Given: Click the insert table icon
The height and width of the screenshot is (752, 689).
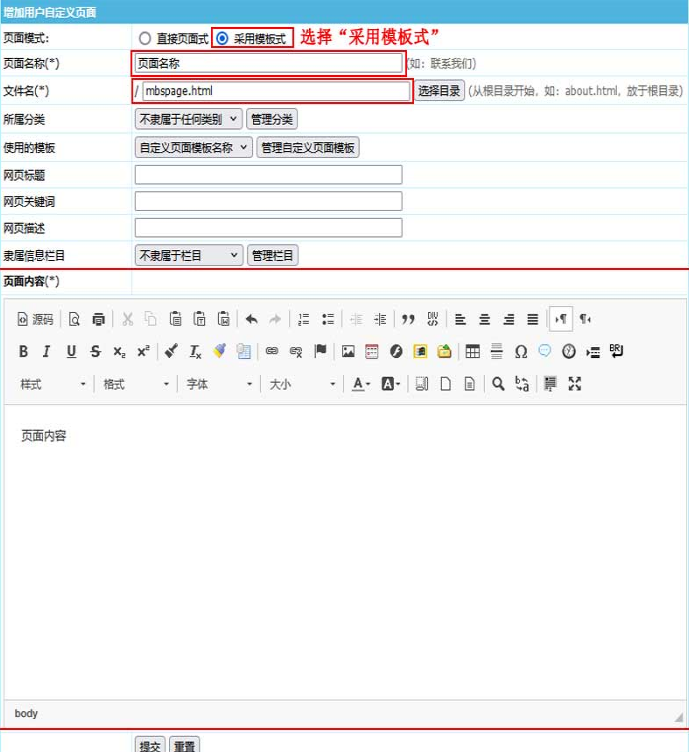Looking at the screenshot, I should 472,352.
